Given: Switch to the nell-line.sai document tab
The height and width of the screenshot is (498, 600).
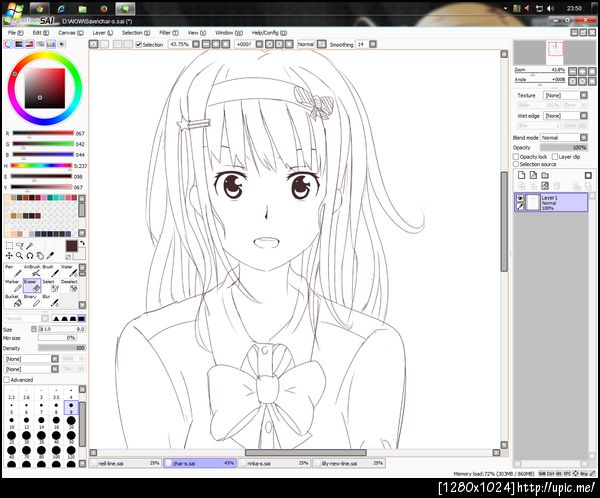Looking at the screenshot, I should tap(126, 463).
